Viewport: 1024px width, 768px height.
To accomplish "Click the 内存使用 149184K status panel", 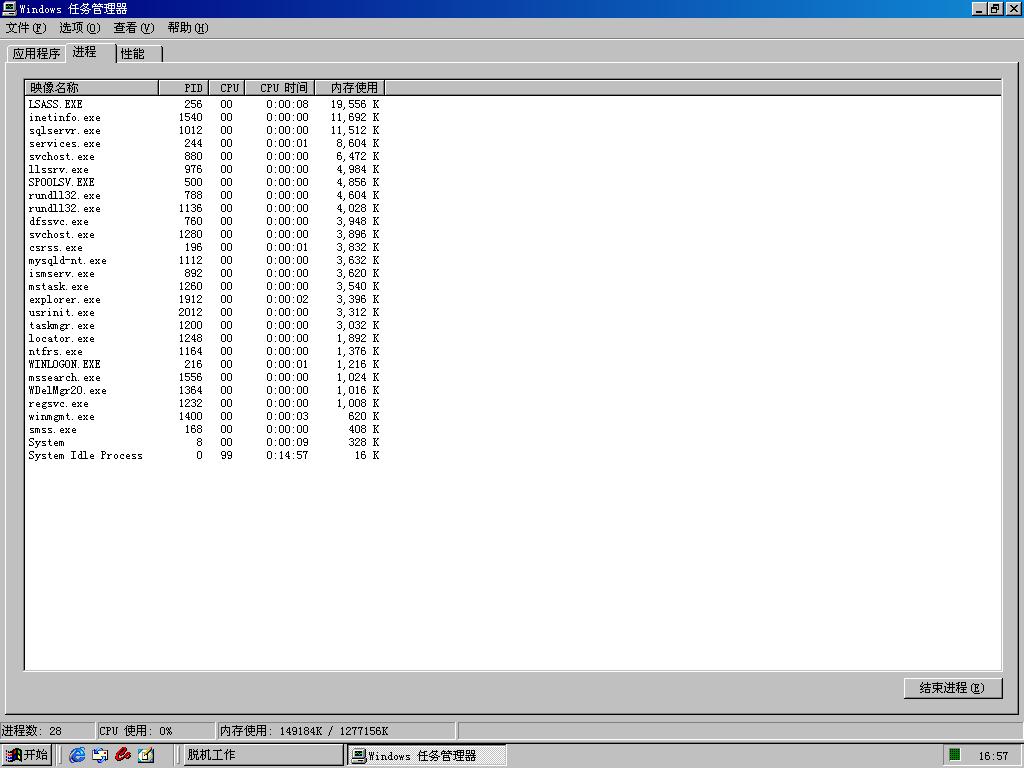I will 336,731.
